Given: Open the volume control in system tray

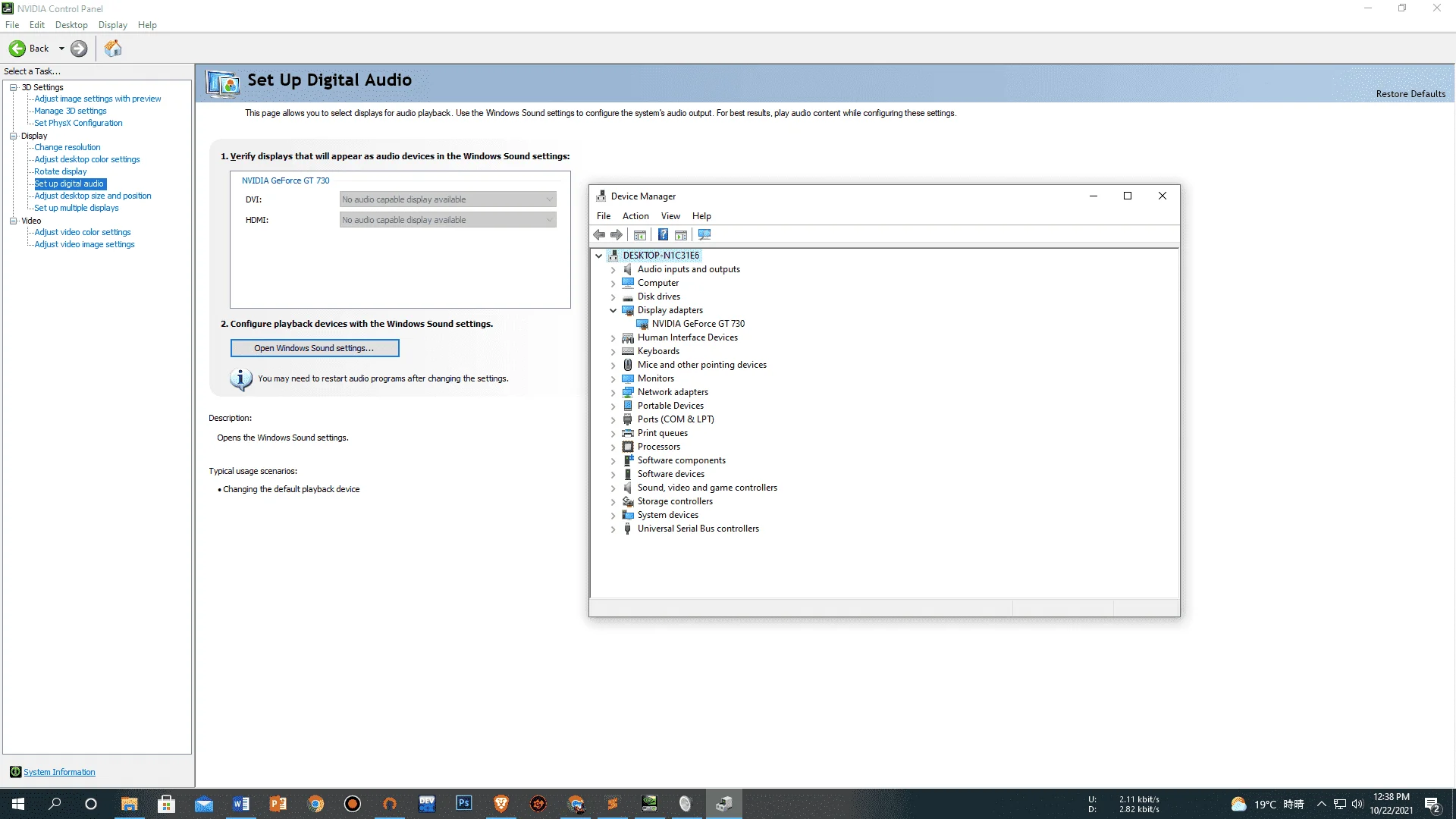Looking at the screenshot, I should tap(1357, 804).
